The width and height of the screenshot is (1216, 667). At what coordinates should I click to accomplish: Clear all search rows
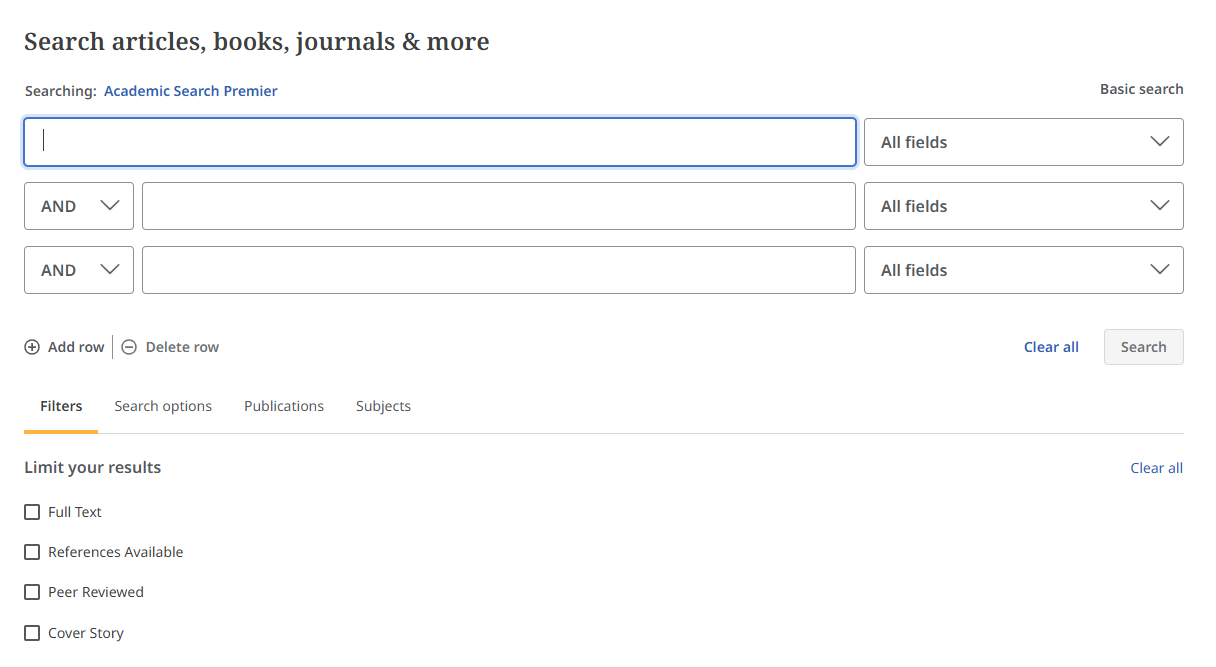[x=1051, y=346]
